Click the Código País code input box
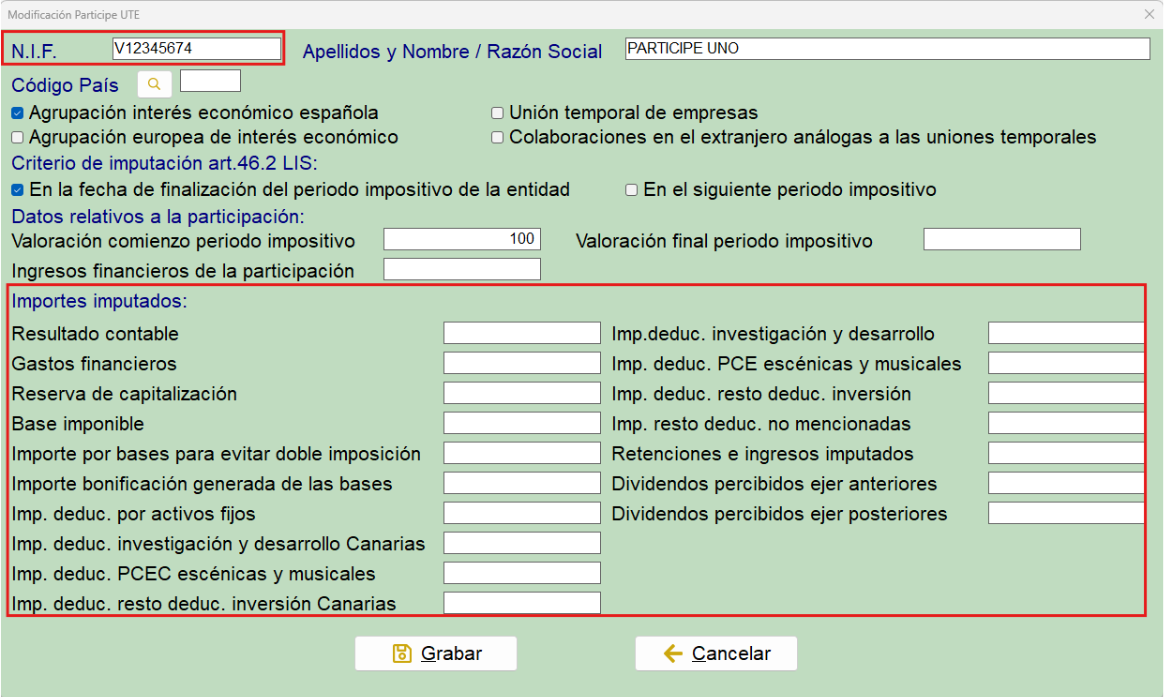The height and width of the screenshot is (697, 1164). pos(210,81)
